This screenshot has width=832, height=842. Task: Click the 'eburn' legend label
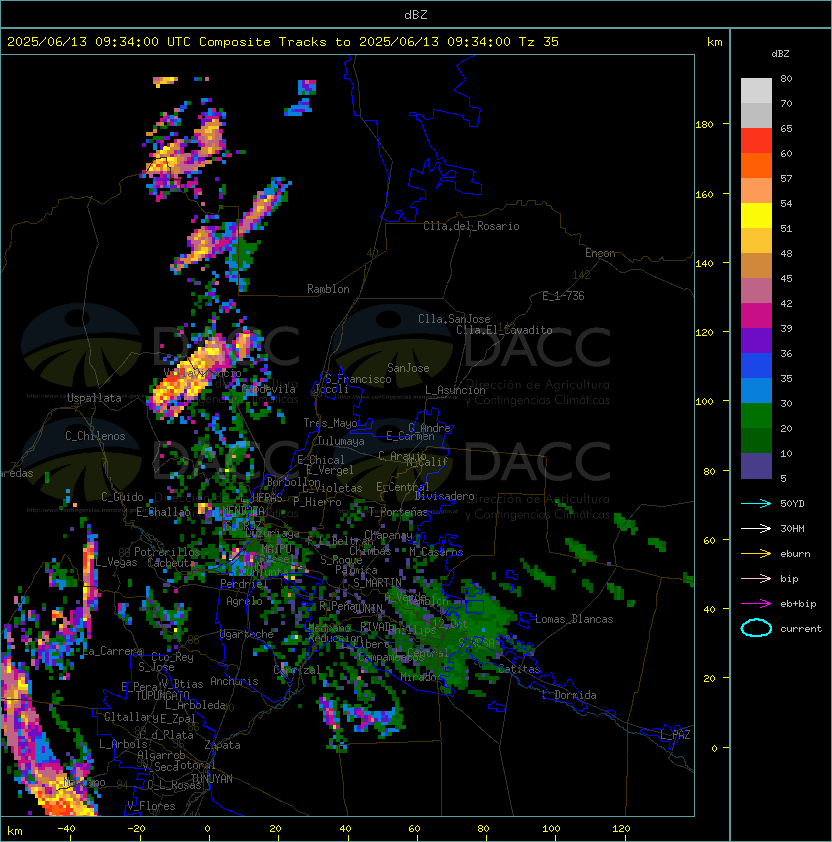pos(795,554)
